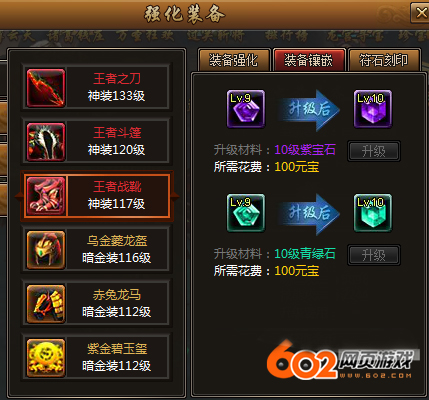Click the Lv.9 green gem icon

[246, 213]
